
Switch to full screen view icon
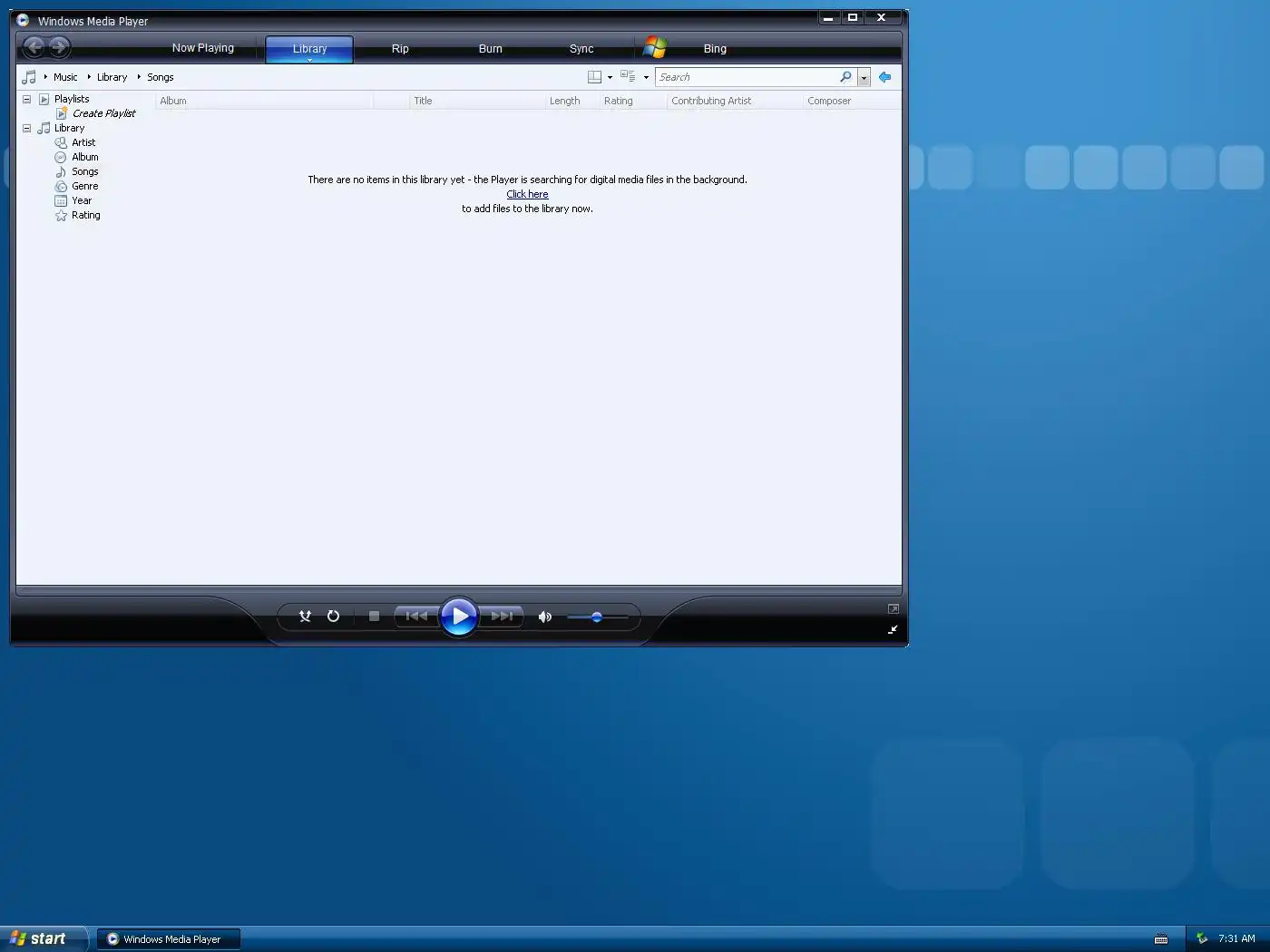pos(894,608)
